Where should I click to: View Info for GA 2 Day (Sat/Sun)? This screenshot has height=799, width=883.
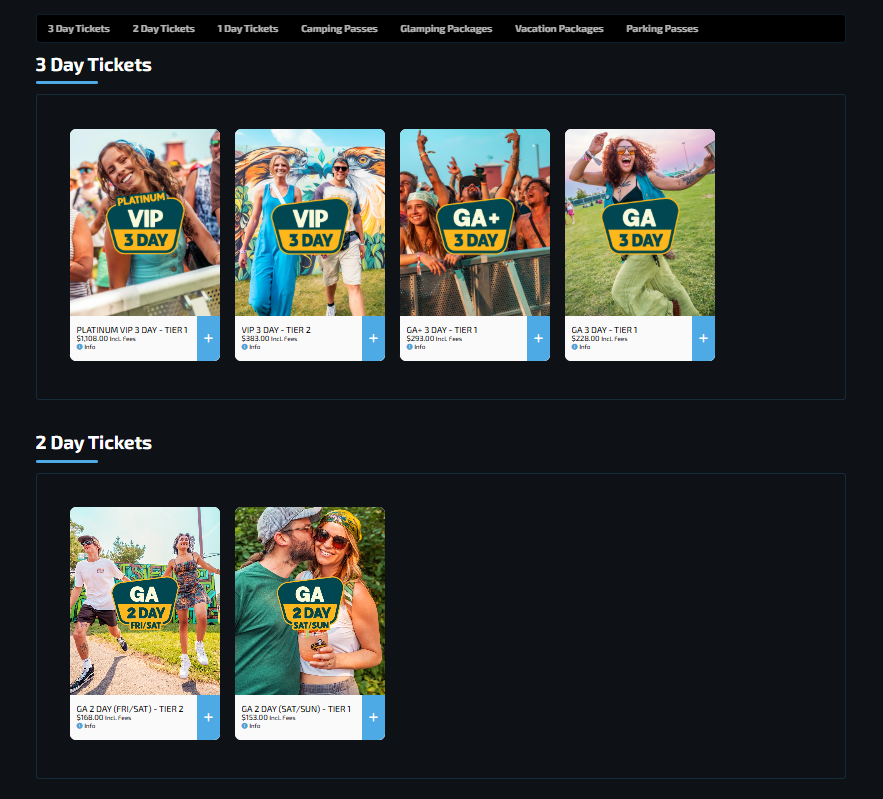tap(251, 726)
